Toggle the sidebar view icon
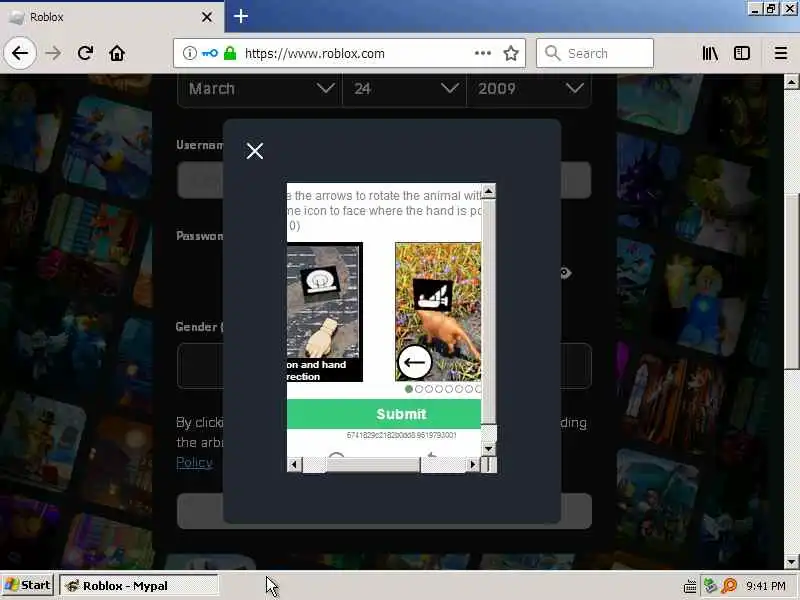The height and width of the screenshot is (600, 800). coord(742,53)
